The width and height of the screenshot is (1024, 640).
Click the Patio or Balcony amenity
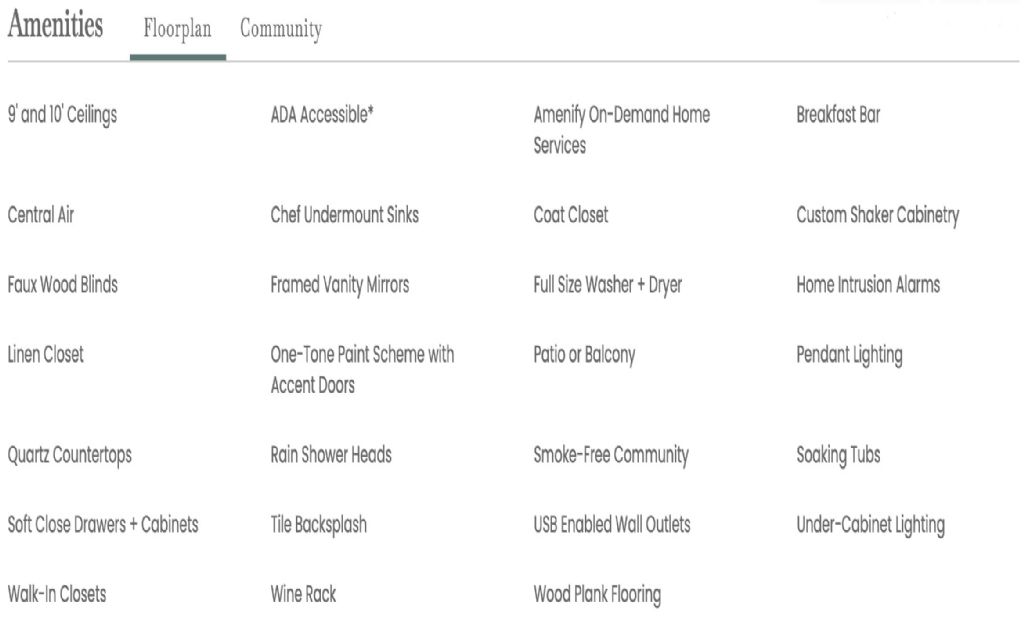[584, 355]
